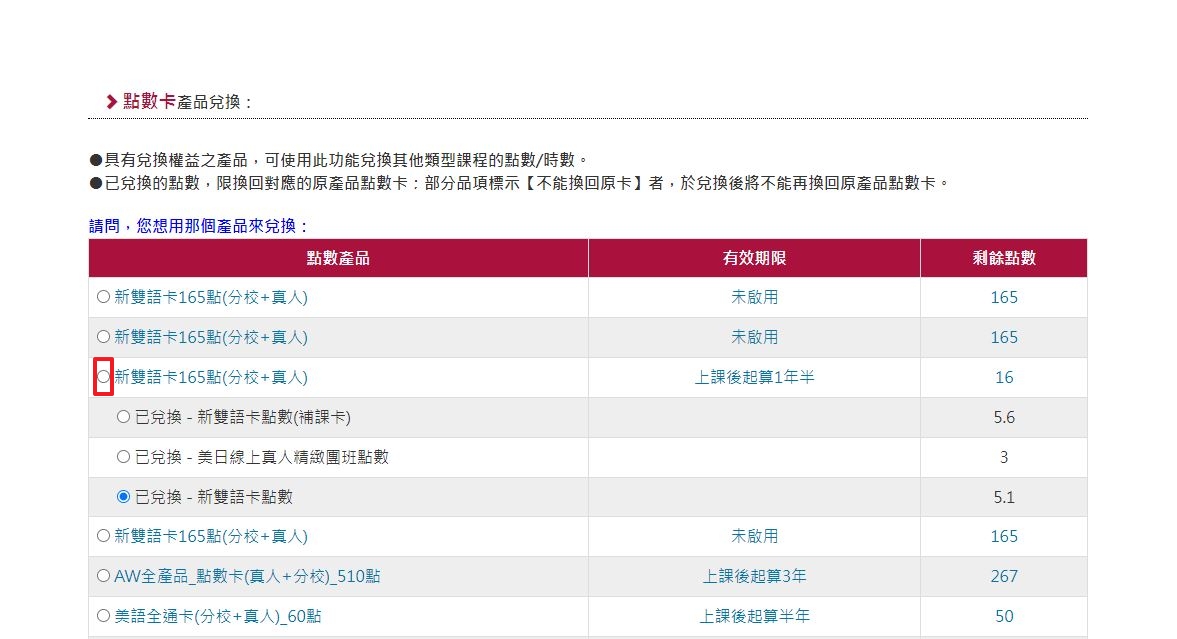Choose the 已兌換 - 美日線上真人精緻團班點數 radio button

(x=124, y=457)
